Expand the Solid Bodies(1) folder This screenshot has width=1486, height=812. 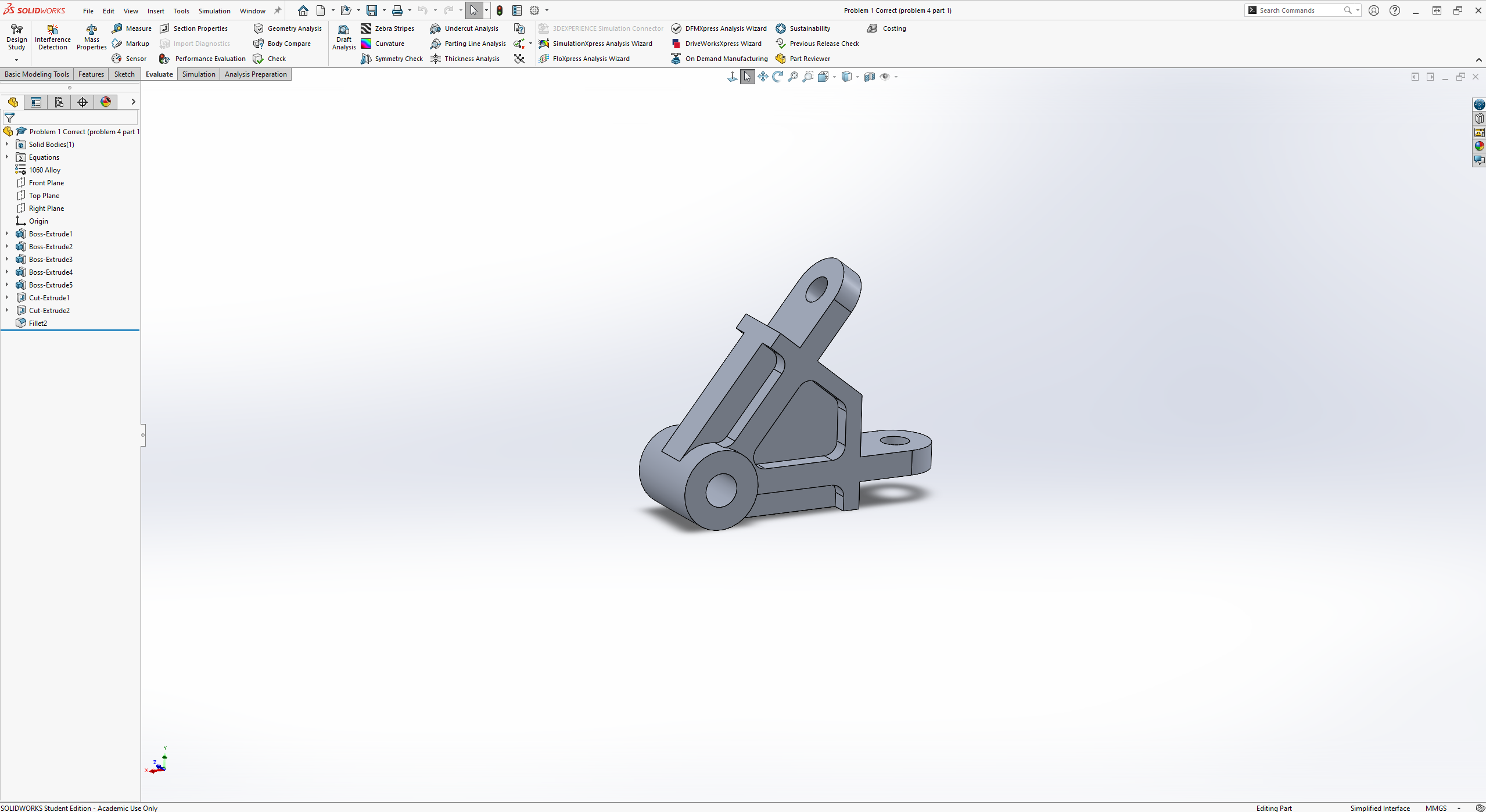[x=7, y=144]
